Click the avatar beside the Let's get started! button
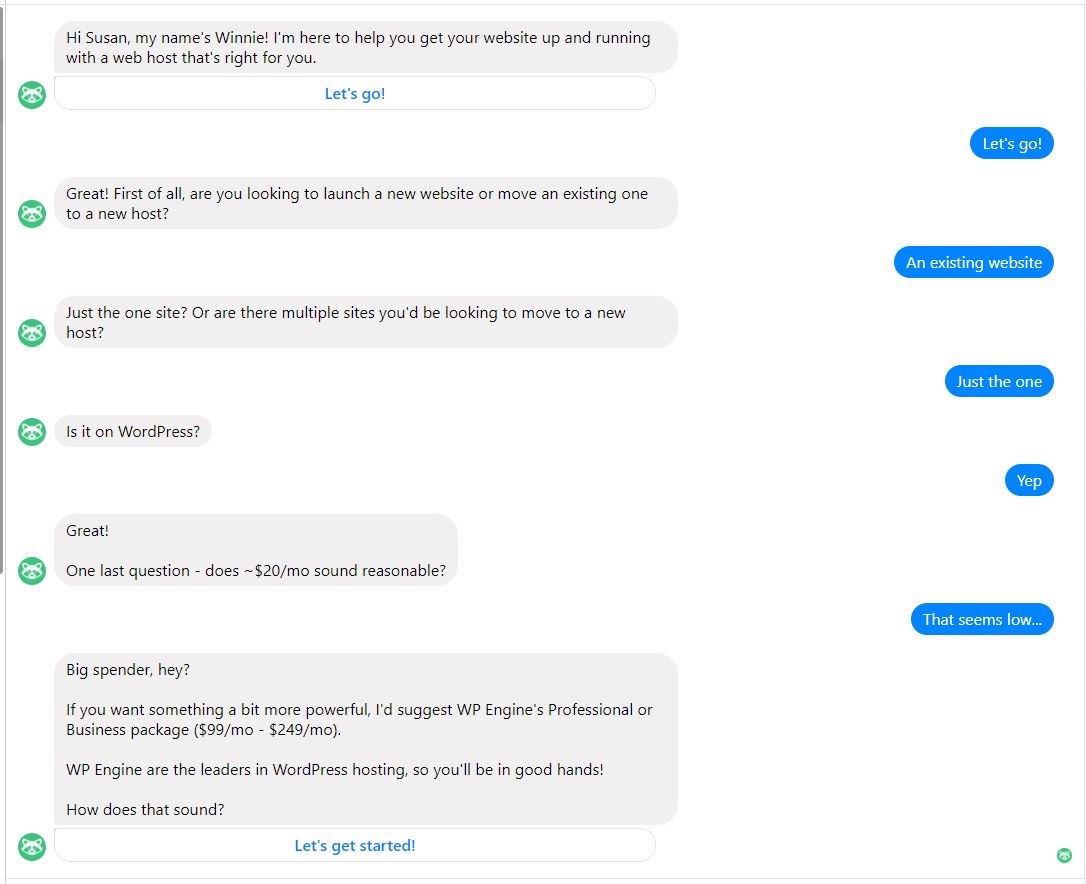The image size is (1086, 884). pyautogui.click(x=32, y=846)
